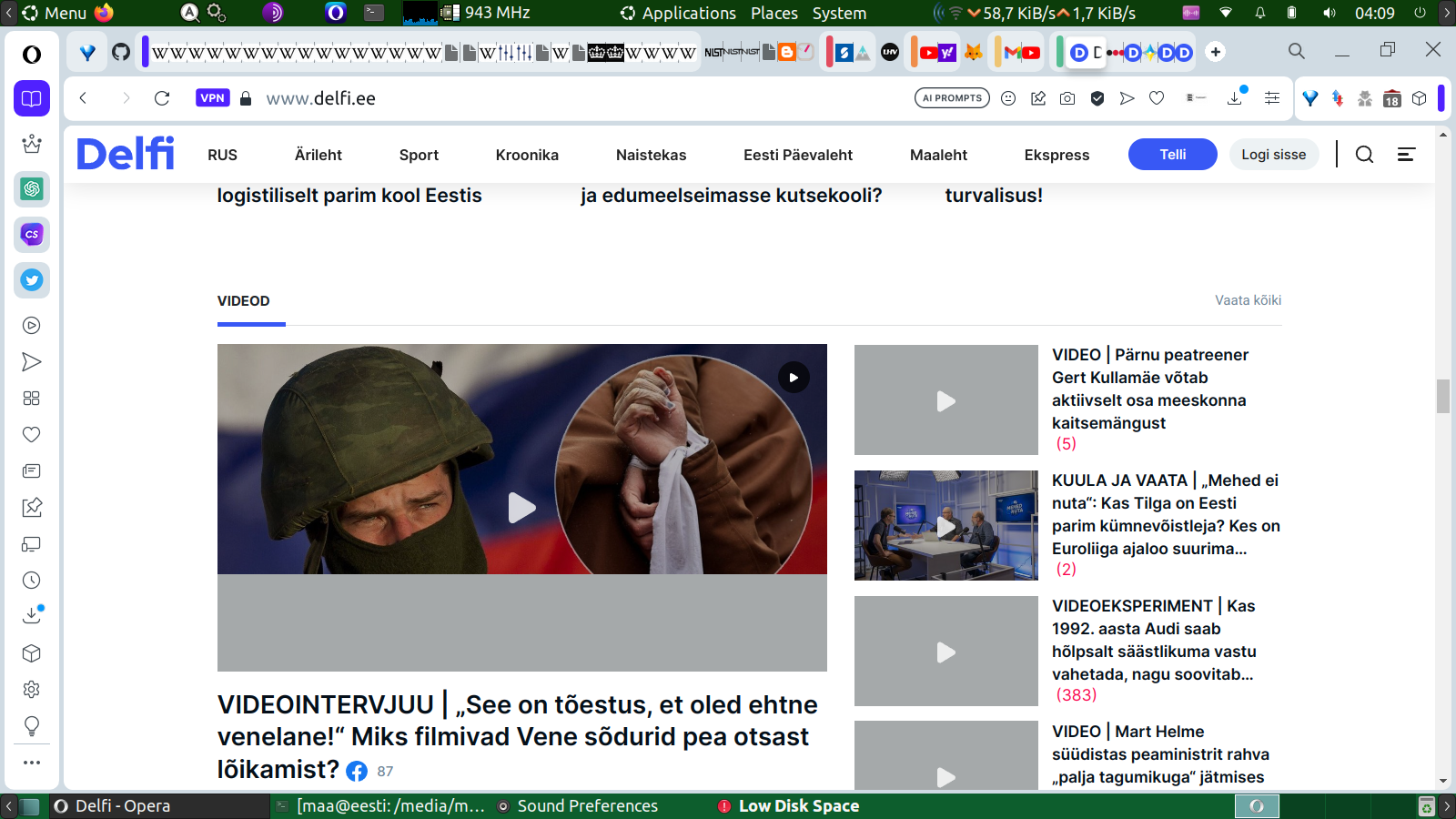
Task: Open History clock icon in the sidebar
Action: (32, 581)
